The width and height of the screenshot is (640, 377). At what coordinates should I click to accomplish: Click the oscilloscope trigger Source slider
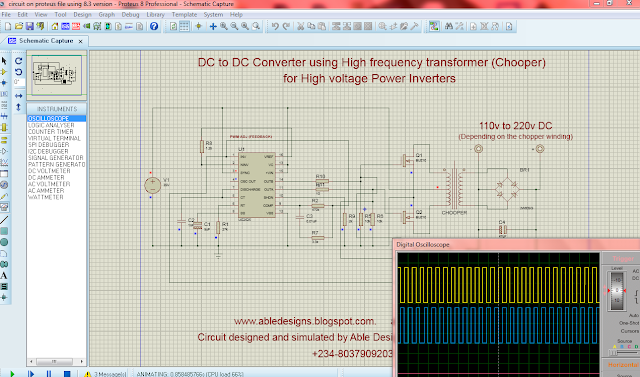pyautogui.click(x=623, y=352)
